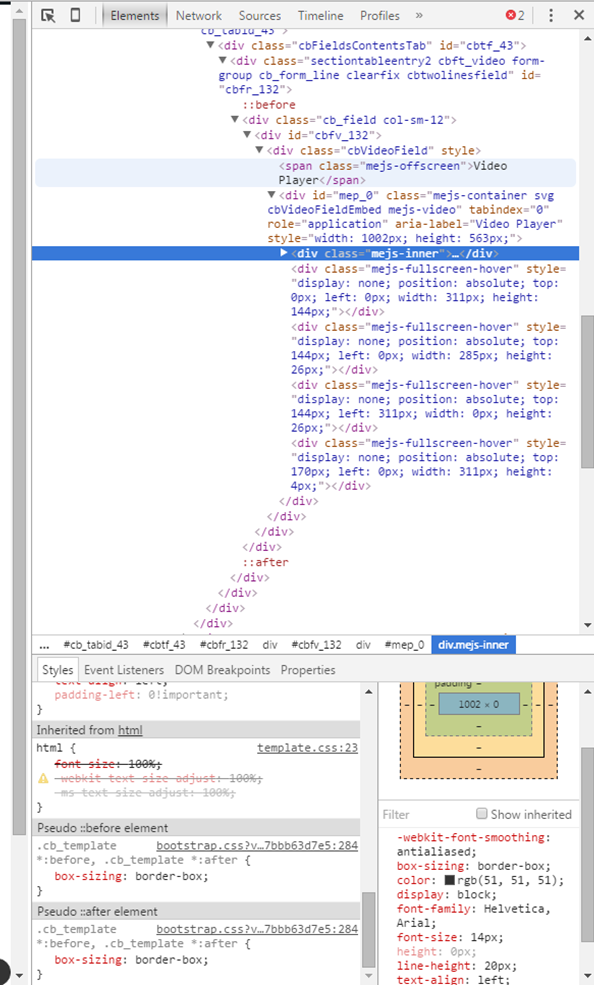Viewport: 594px width, 985px height.
Task: Select #mep_0 in the breadcrumb bar
Action: (404, 645)
